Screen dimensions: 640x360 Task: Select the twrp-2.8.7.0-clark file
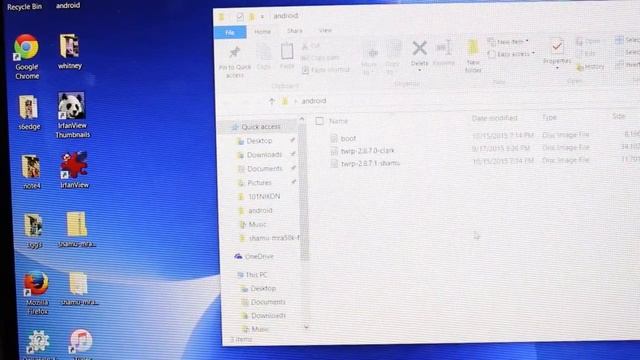pyautogui.click(x=362, y=151)
